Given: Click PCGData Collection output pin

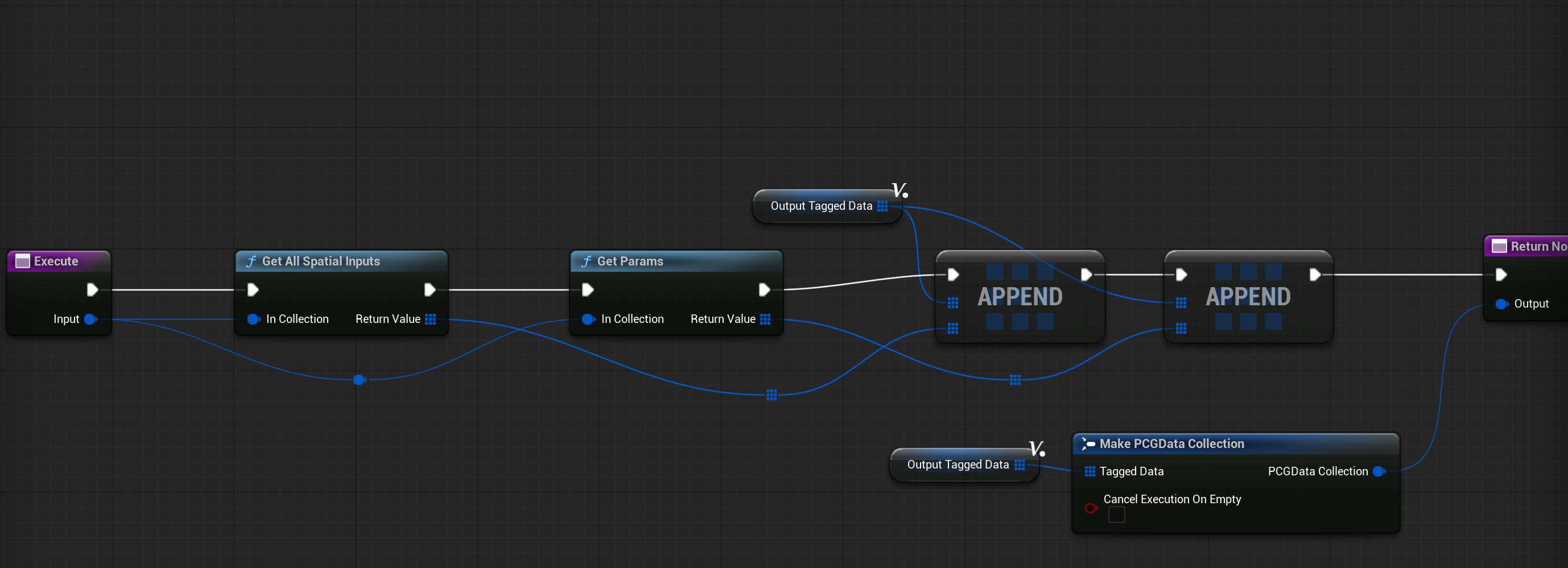Looking at the screenshot, I should point(1379,471).
